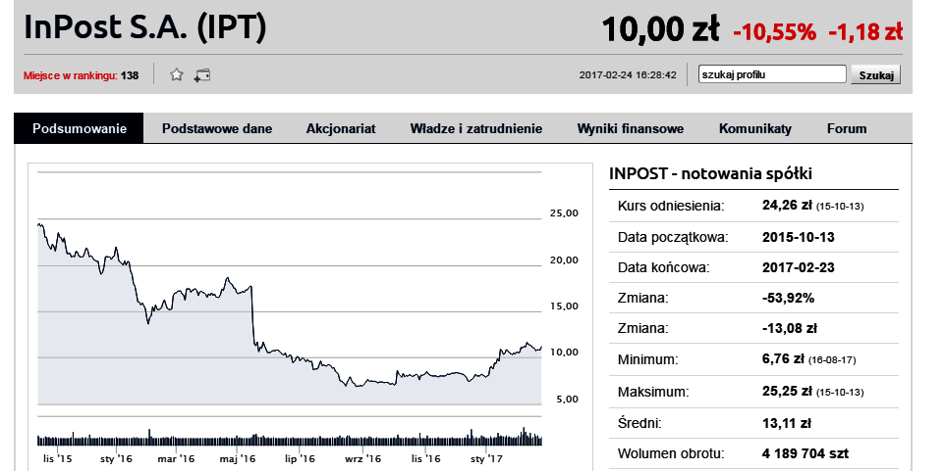Click the -1,18 zł price change
945x471 pixels.
coord(865,31)
